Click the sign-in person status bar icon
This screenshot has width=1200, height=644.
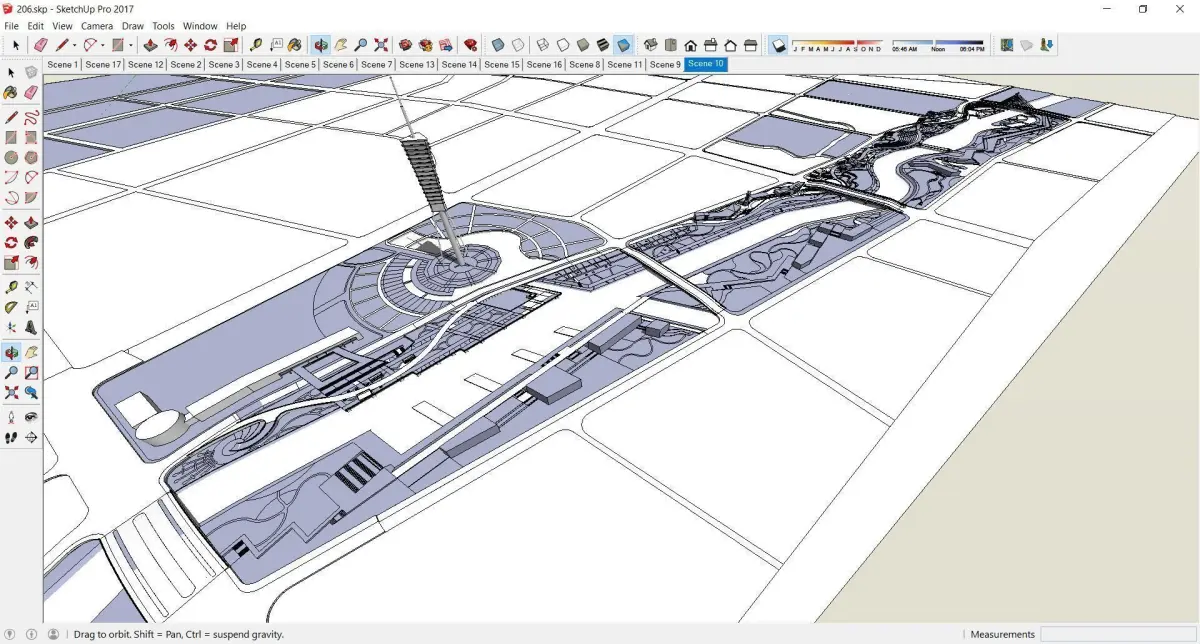53,634
